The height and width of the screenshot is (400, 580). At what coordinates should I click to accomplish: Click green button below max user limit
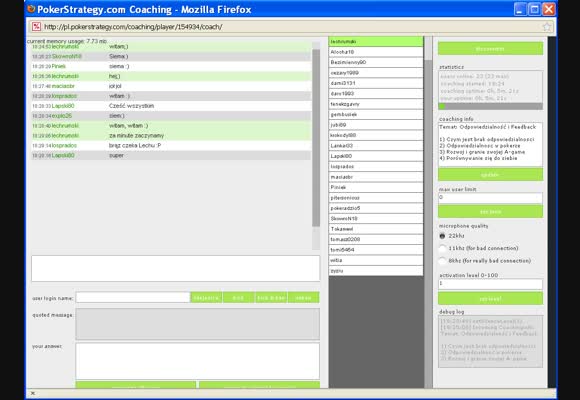pos(490,212)
